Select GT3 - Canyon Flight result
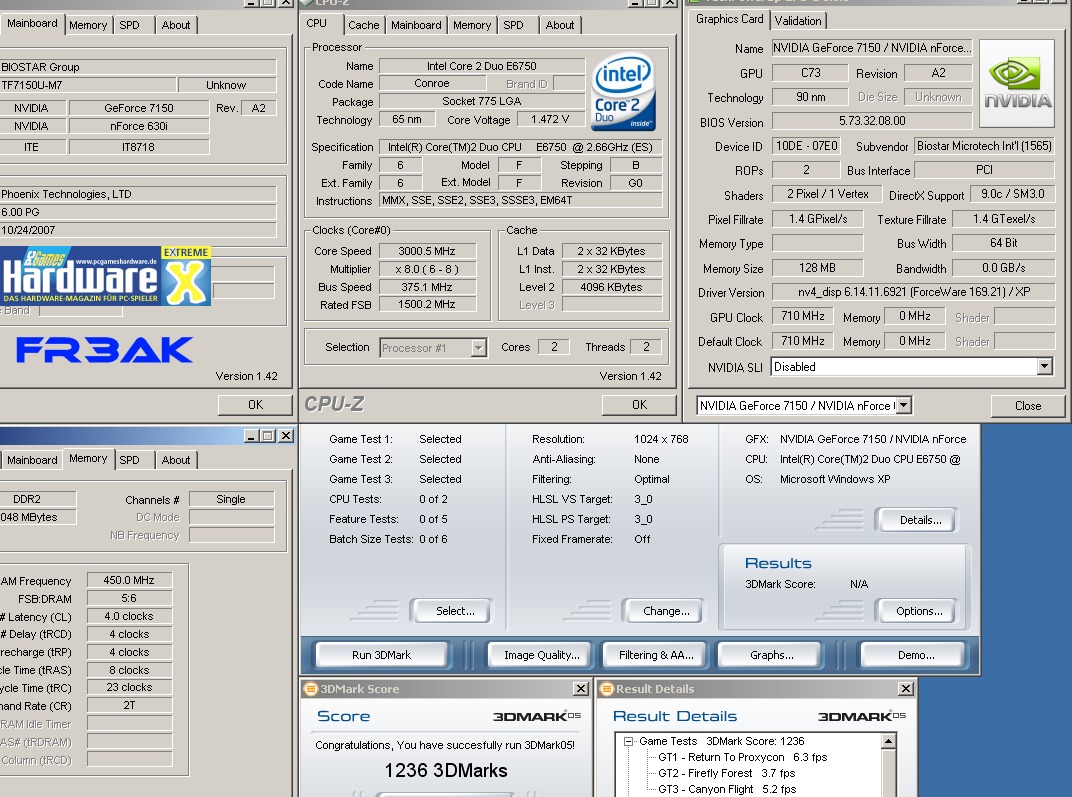This screenshot has height=797, width=1072. [727, 789]
